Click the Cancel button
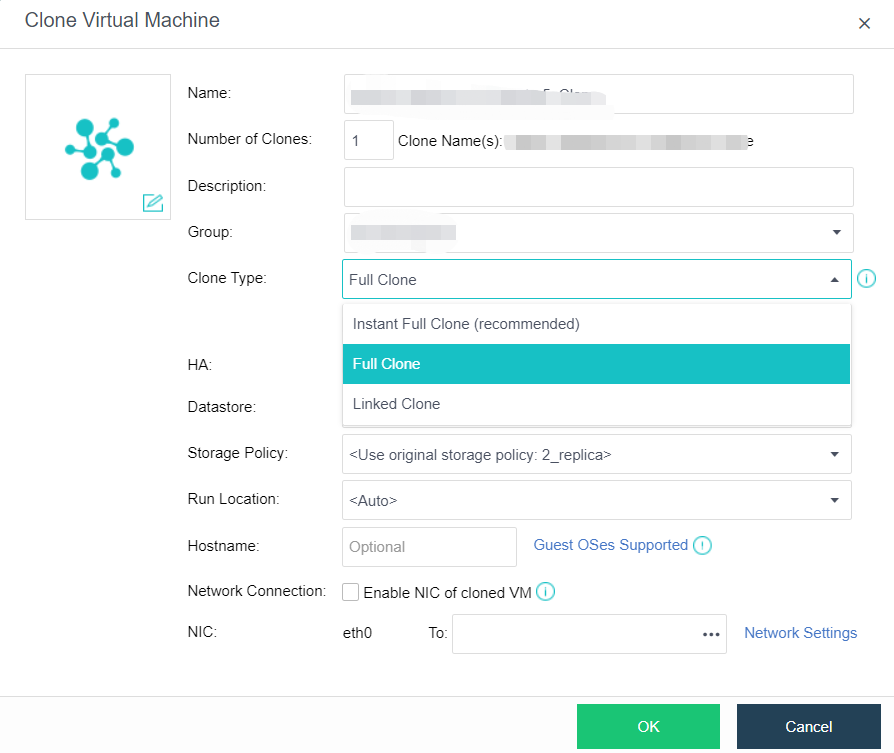The width and height of the screenshot is (894, 753). 808,727
